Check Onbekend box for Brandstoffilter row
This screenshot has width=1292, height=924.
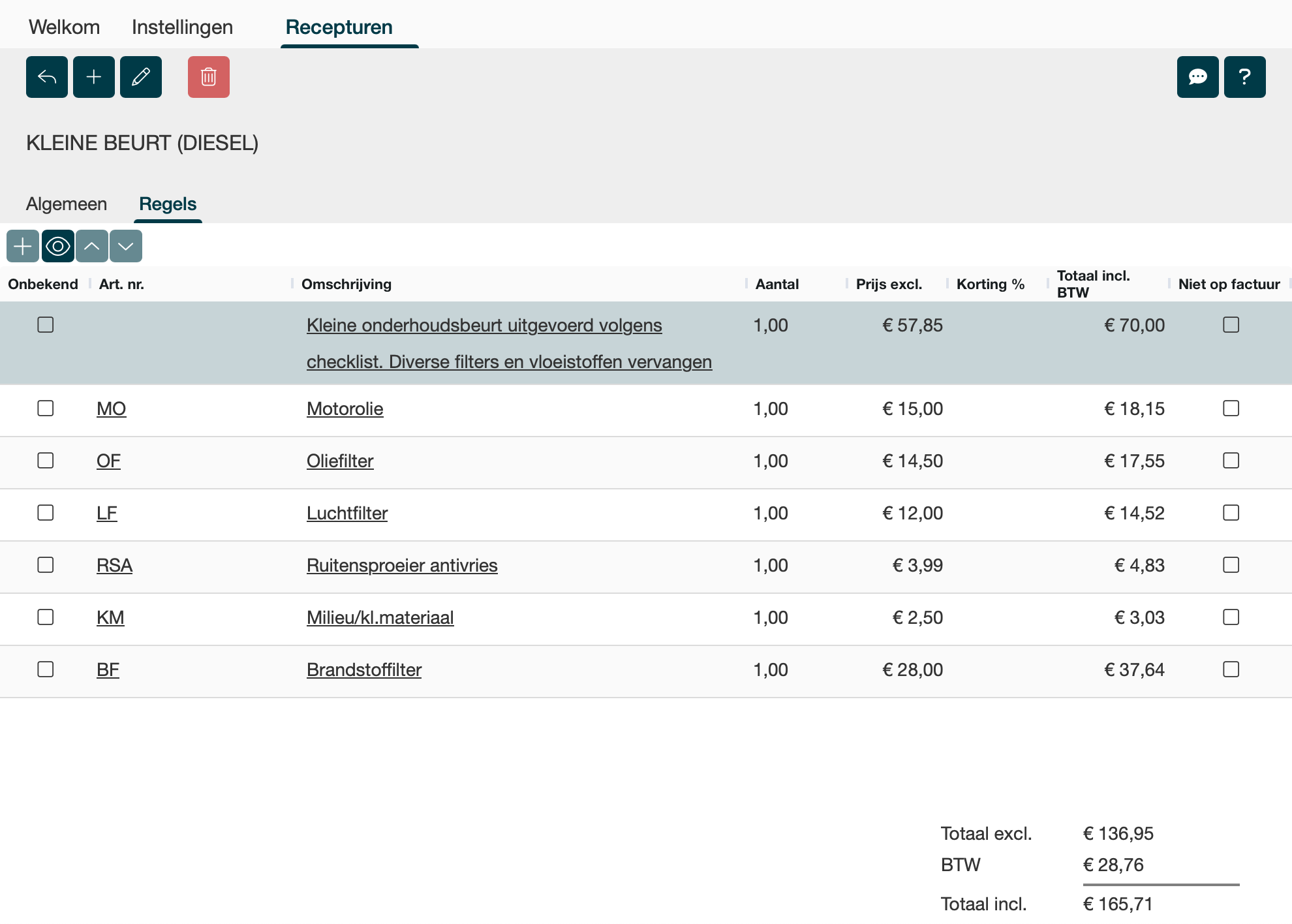pyautogui.click(x=46, y=670)
